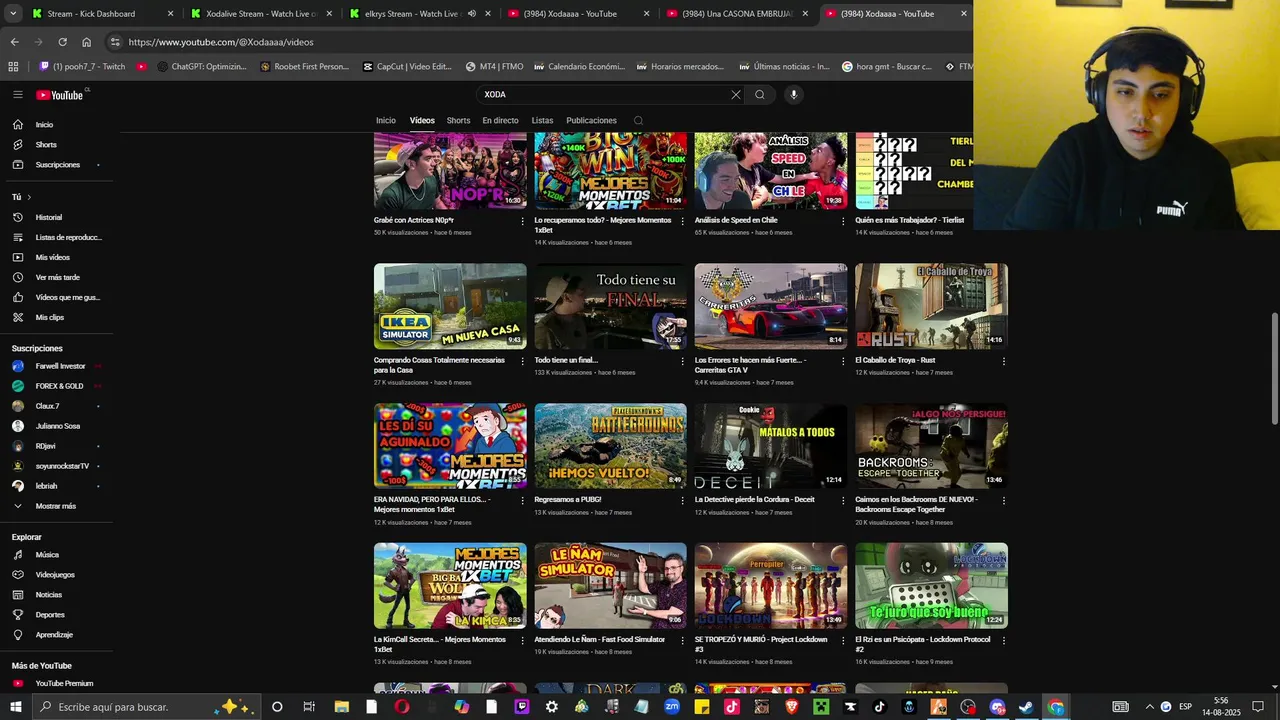Switch to Inicio channel tab
The height and width of the screenshot is (720, 1280).
click(x=386, y=121)
